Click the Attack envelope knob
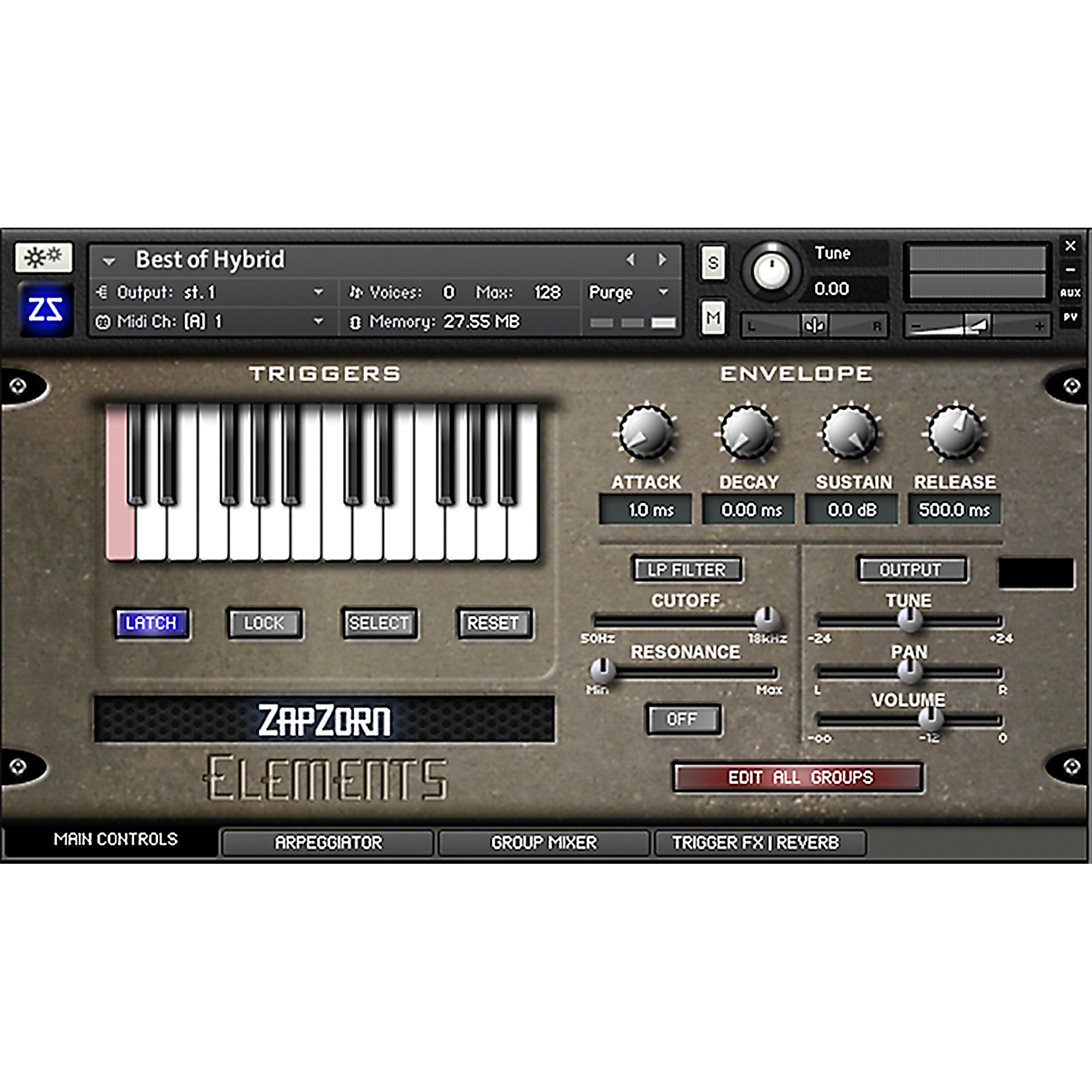Screen dimensions: 1092x1092 646,434
